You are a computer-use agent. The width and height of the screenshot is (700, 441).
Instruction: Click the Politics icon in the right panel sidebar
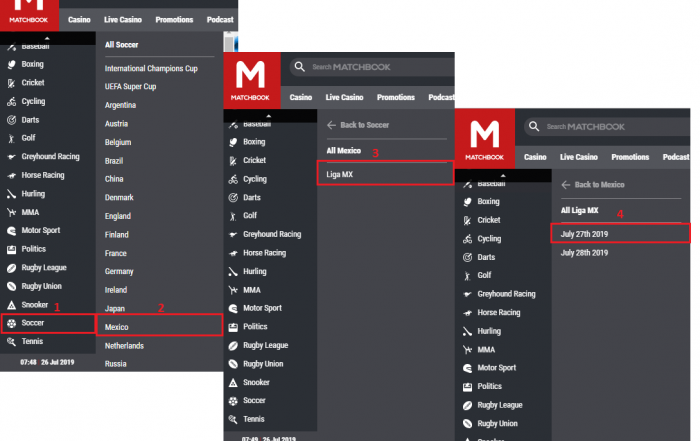(x=467, y=387)
